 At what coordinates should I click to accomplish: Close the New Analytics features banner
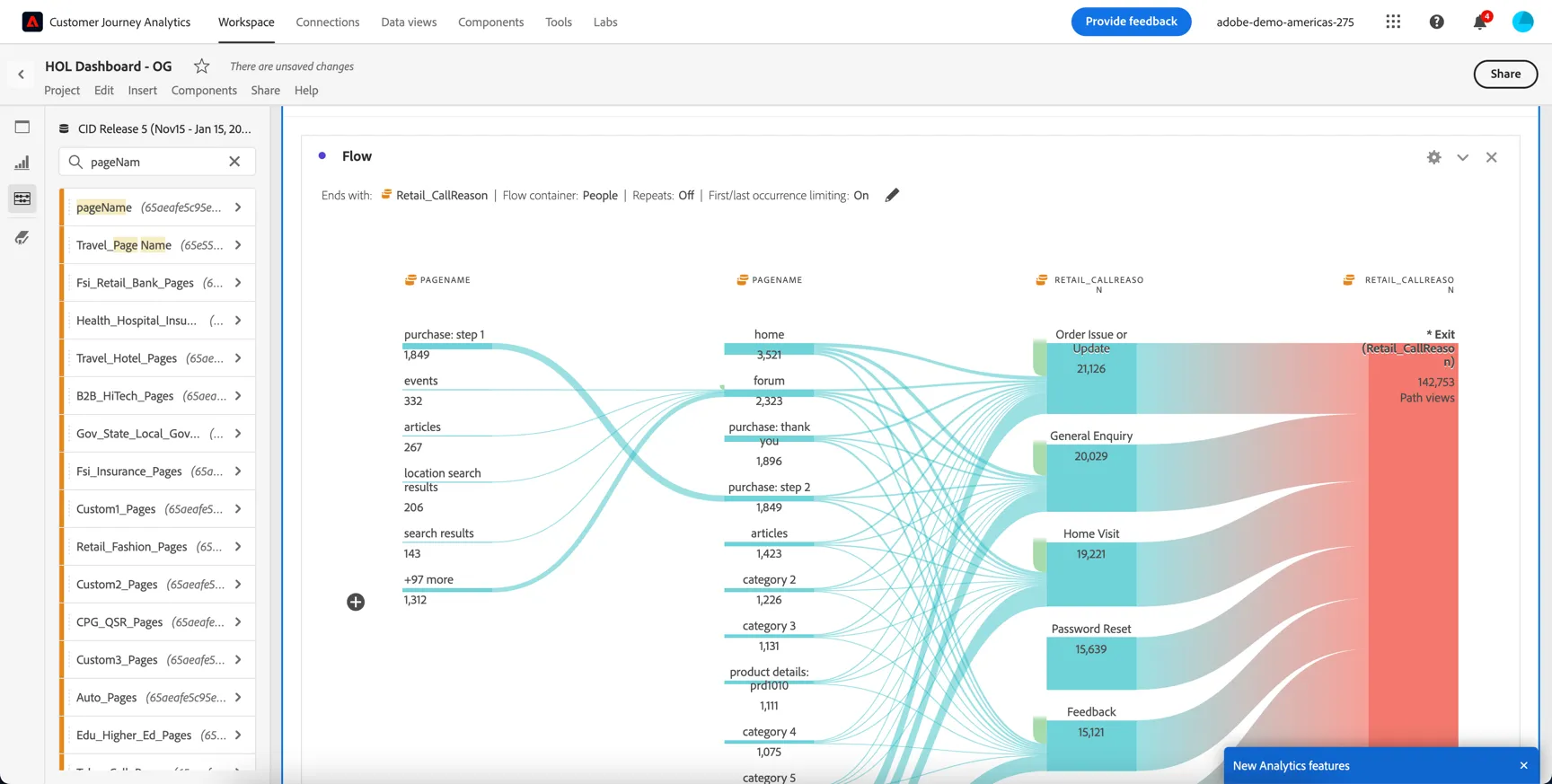(x=1523, y=766)
